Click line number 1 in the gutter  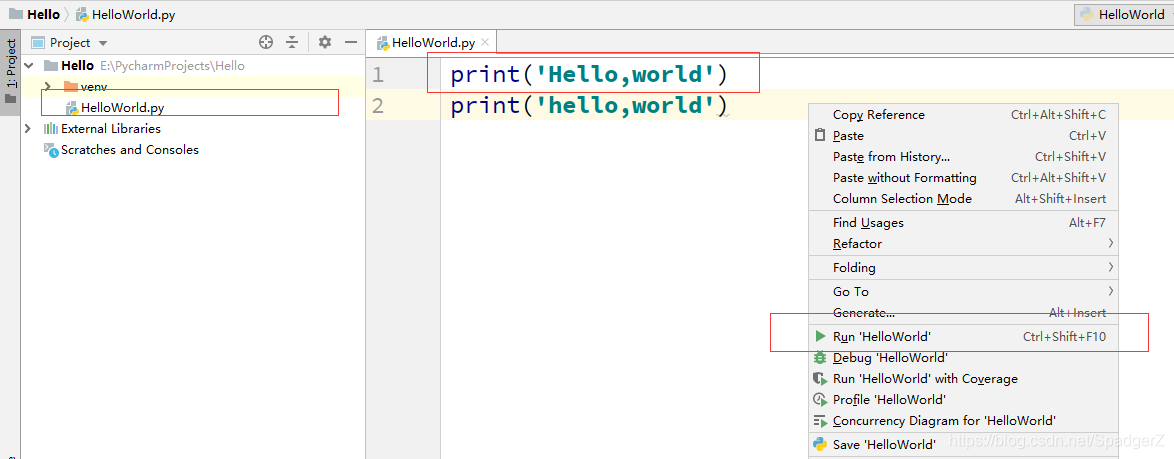point(377,75)
